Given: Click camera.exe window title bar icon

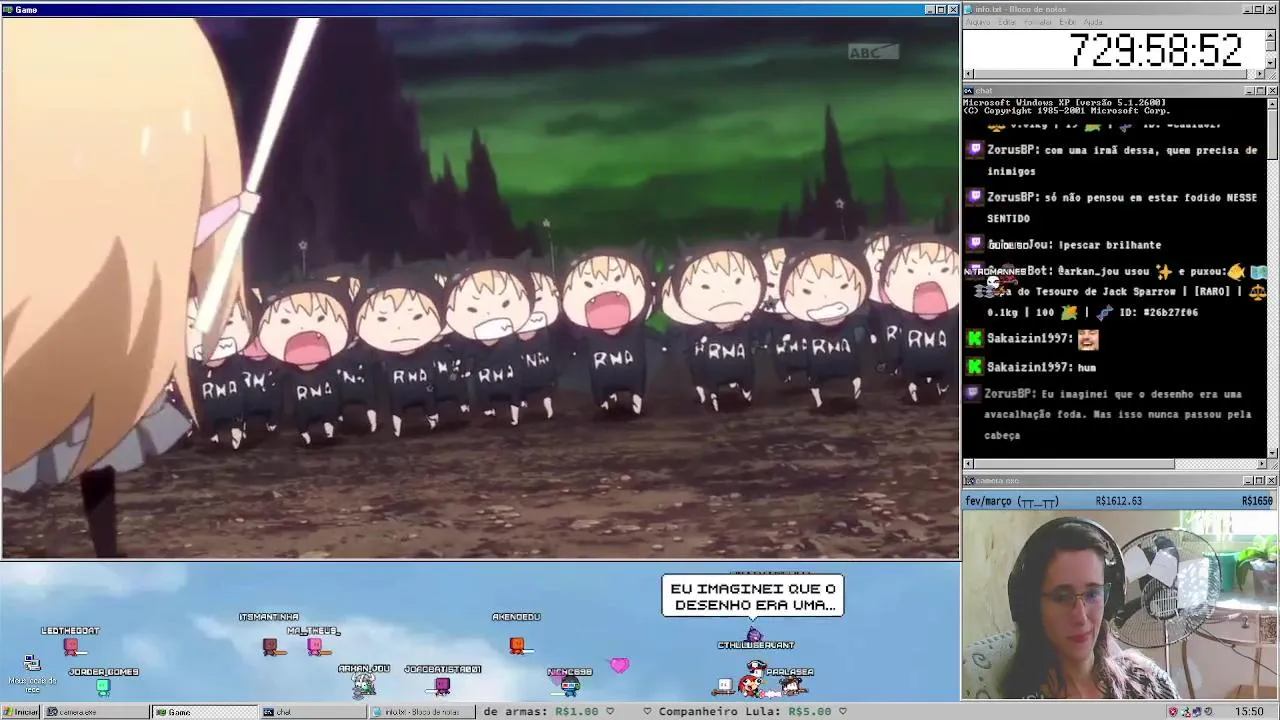Looking at the screenshot, I should (969, 481).
